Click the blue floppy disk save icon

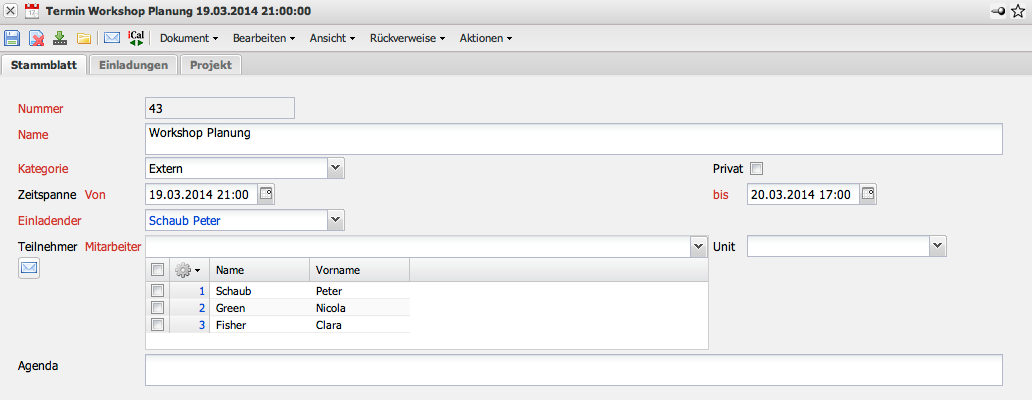pyautogui.click(x=12, y=38)
